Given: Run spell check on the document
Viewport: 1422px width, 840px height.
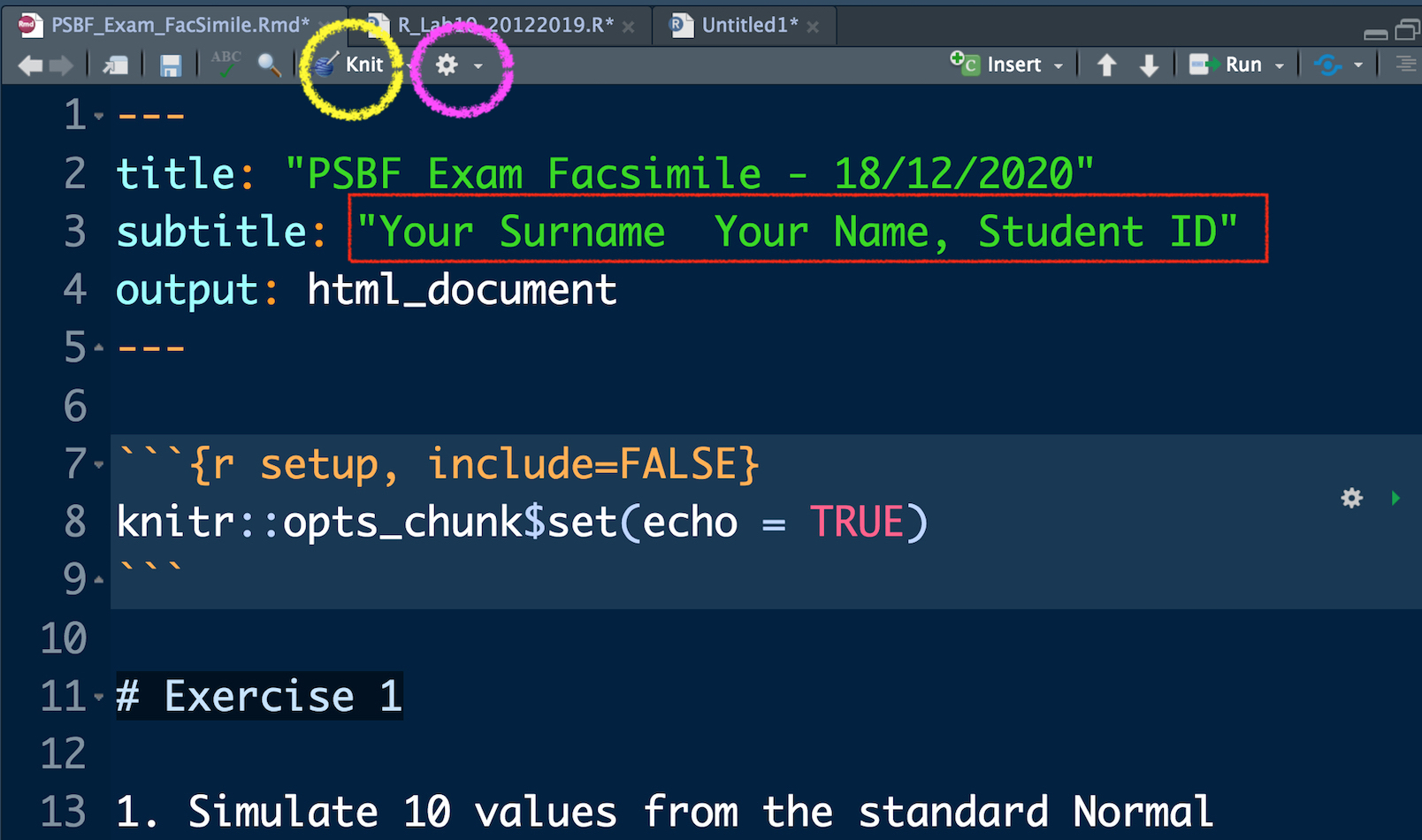Looking at the screenshot, I should pos(226,64).
